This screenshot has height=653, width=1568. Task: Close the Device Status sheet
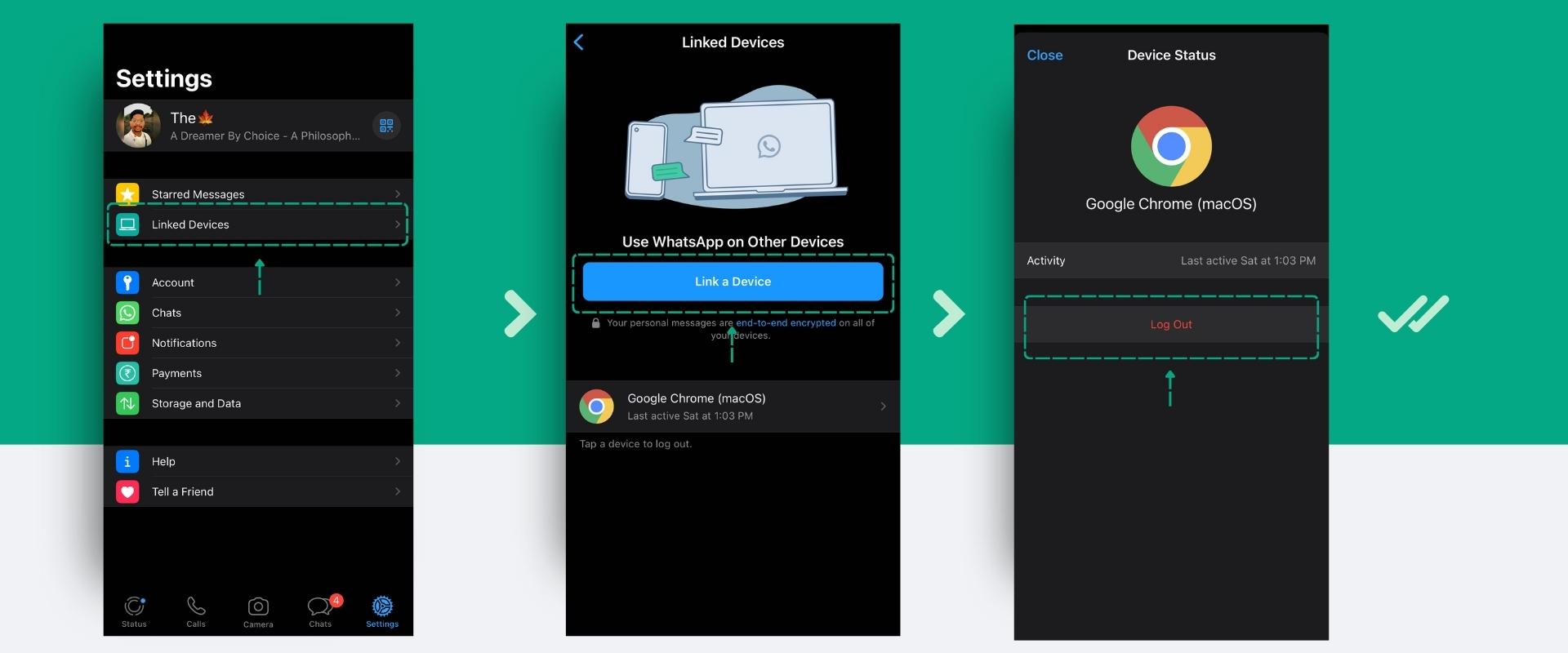point(1045,56)
